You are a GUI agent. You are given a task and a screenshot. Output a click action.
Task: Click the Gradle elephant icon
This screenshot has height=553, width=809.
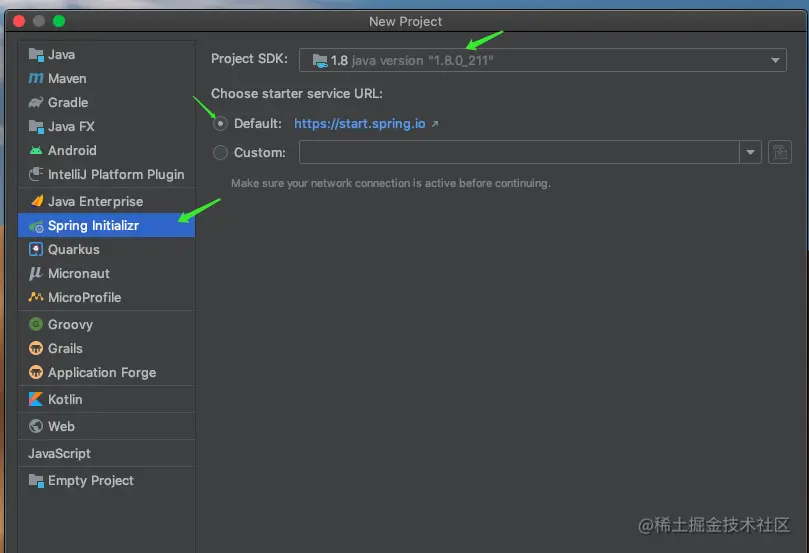coord(36,102)
